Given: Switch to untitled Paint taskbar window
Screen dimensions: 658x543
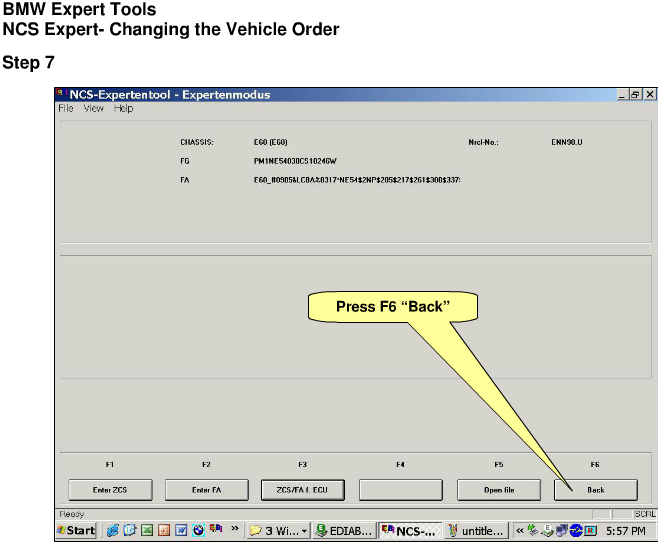Looking at the screenshot, I should click(x=477, y=531).
